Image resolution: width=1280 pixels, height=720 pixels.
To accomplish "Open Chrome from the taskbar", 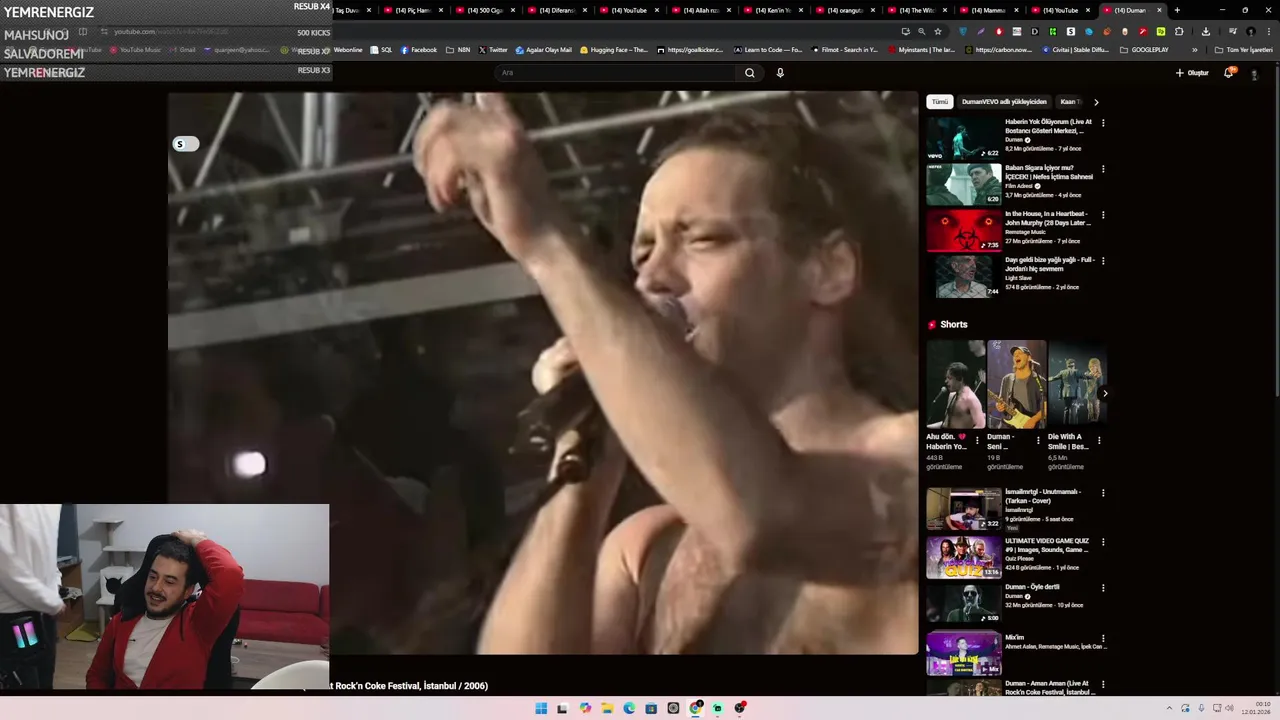I will point(695,708).
